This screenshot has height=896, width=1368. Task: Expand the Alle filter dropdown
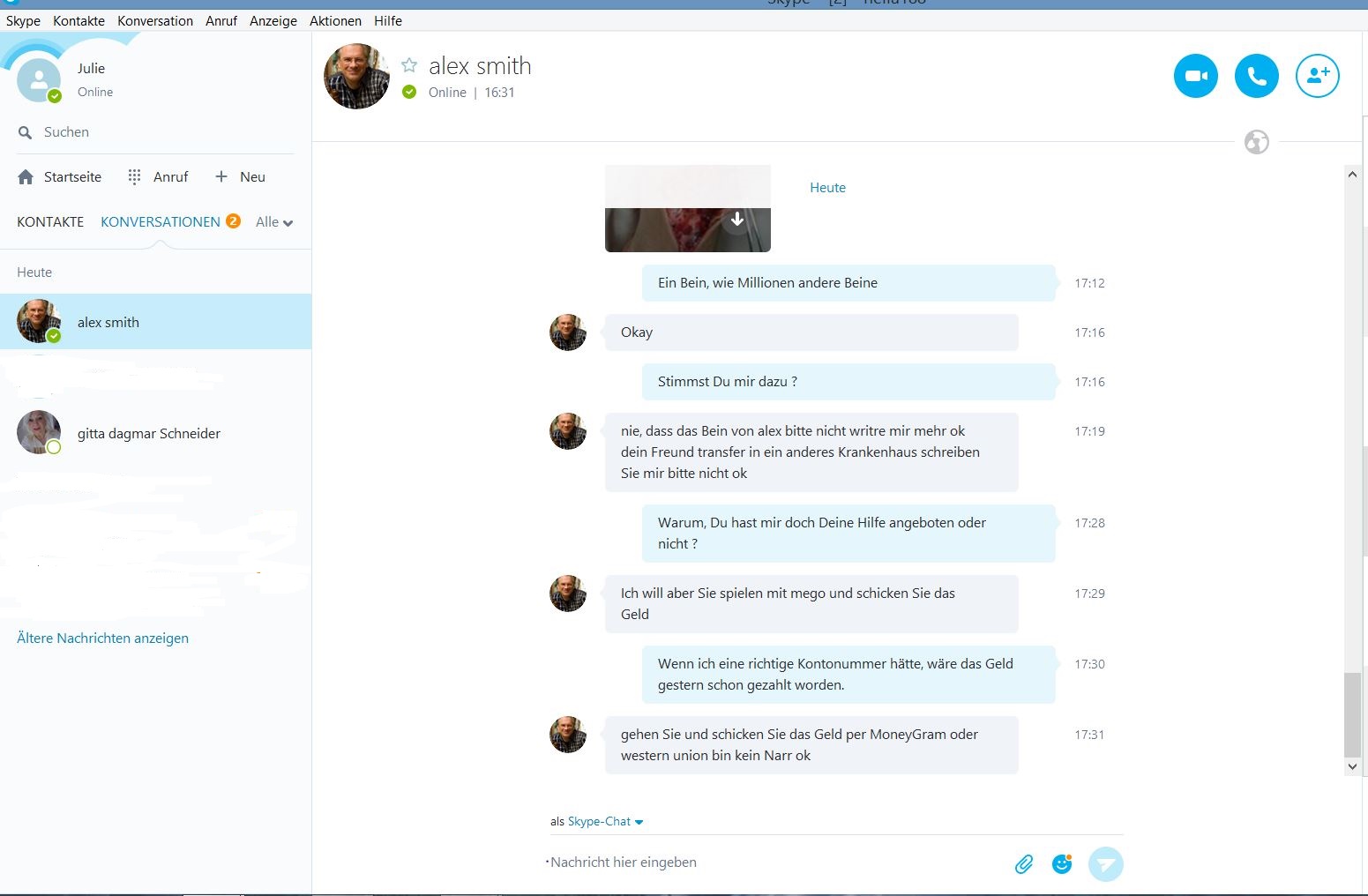[x=273, y=222]
